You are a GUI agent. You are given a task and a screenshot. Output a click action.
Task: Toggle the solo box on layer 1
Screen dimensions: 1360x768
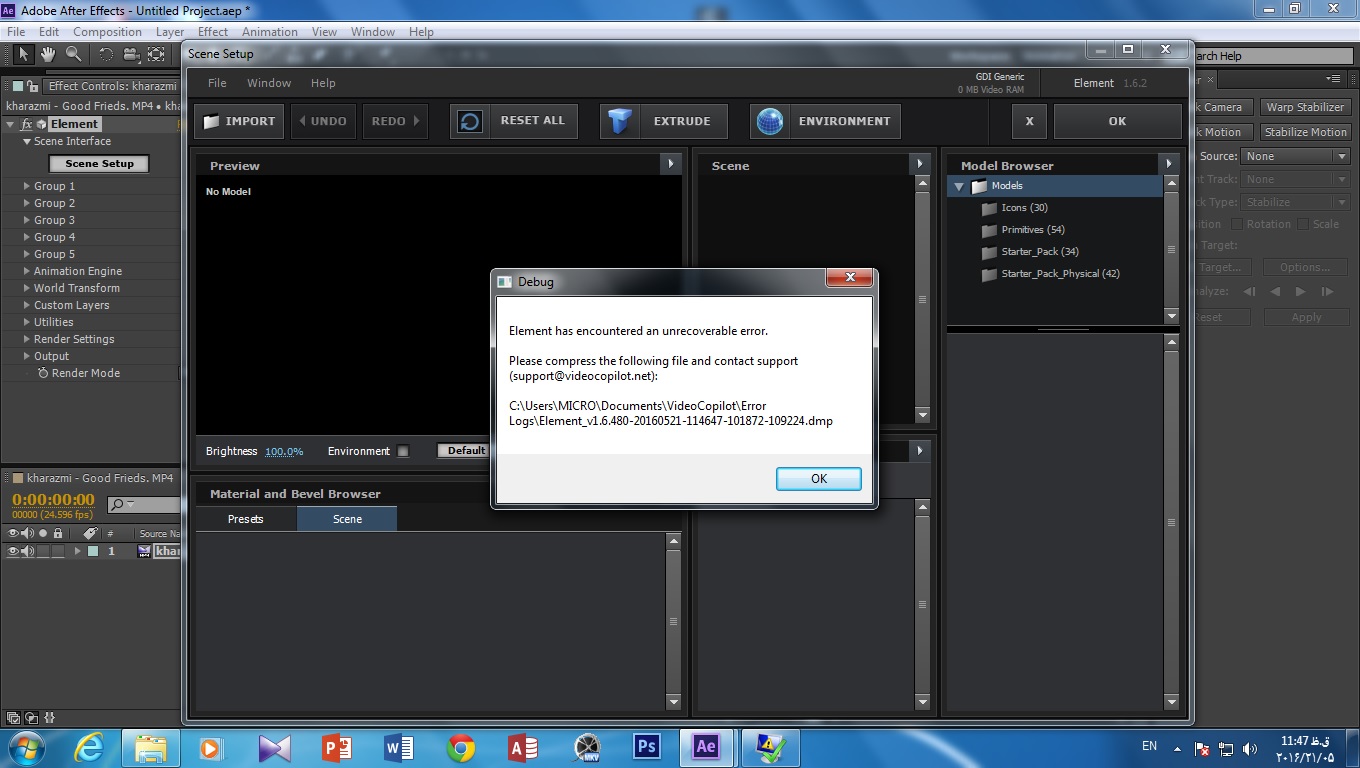point(43,551)
